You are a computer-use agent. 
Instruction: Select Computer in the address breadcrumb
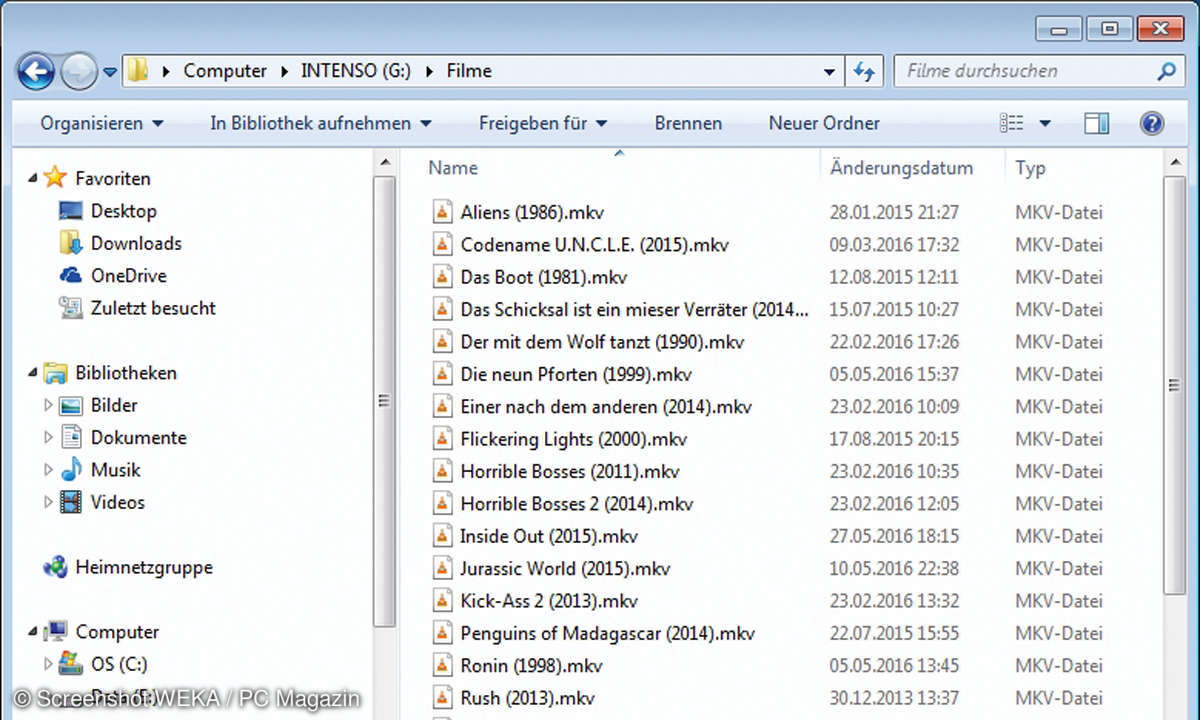[x=225, y=71]
